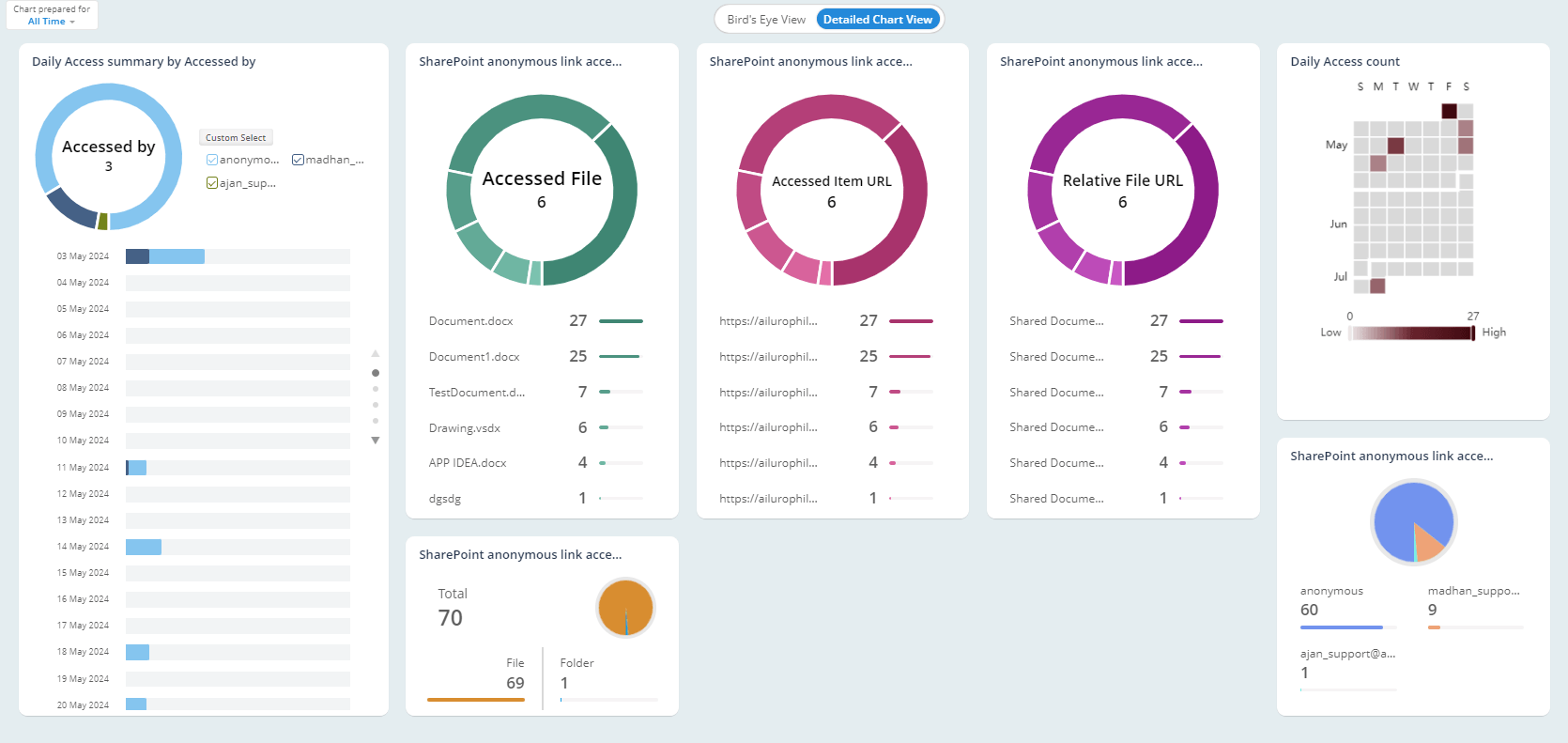
Task: Click the Daily Access count card title
Action: tap(1345, 62)
